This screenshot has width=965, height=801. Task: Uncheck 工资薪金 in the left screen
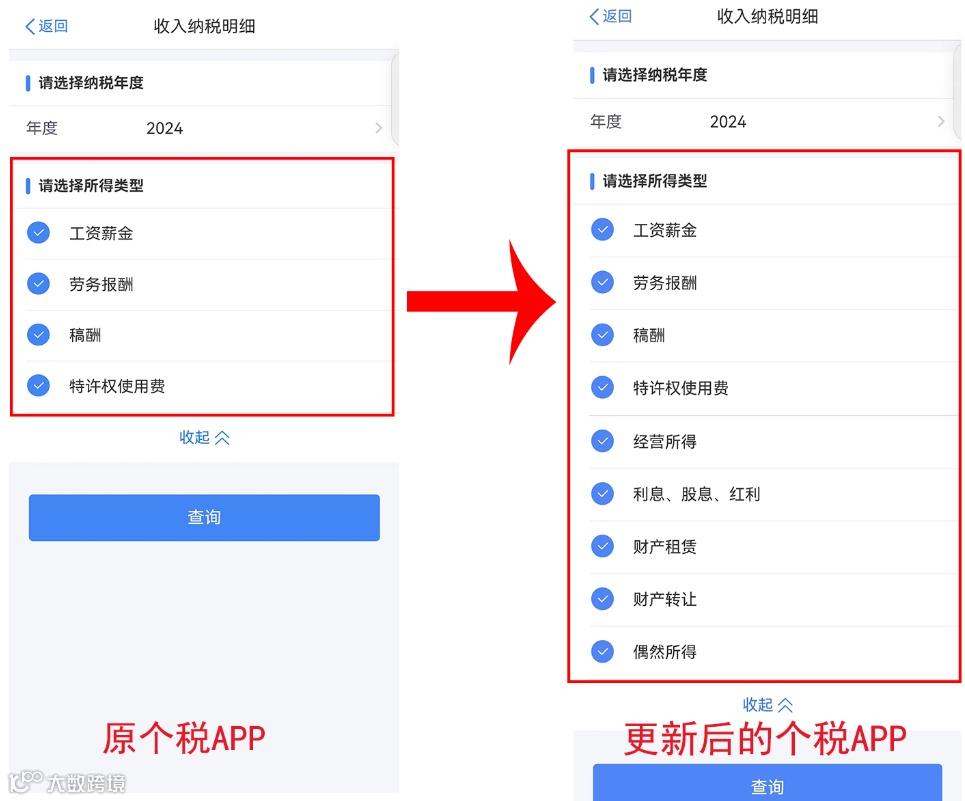[x=38, y=233]
